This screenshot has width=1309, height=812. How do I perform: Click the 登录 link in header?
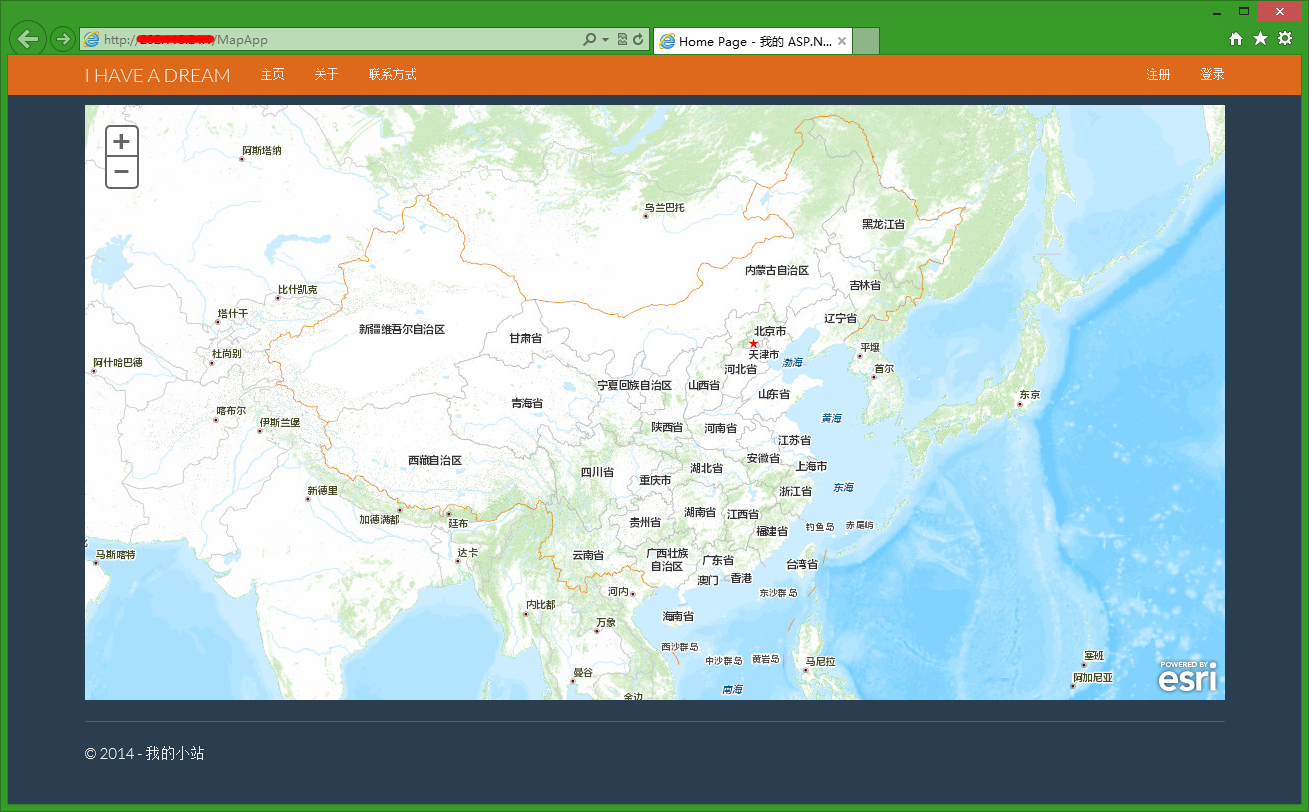pos(1212,75)
